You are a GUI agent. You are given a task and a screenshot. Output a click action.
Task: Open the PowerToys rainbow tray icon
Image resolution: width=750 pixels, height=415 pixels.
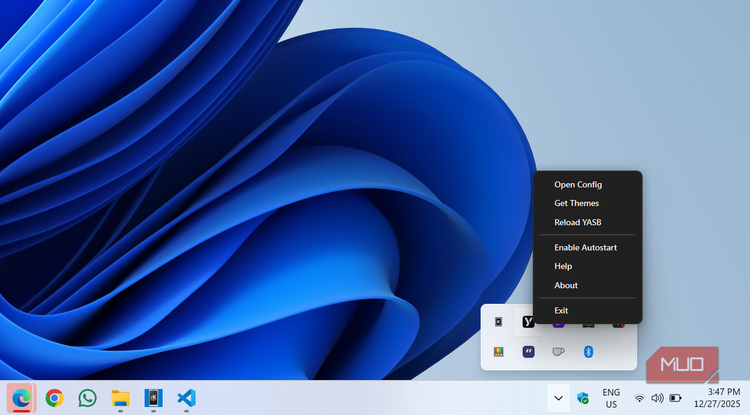pos(498,352)
